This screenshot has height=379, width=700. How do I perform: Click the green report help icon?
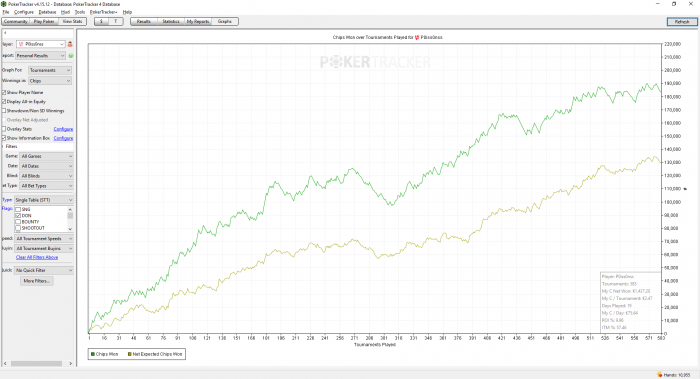[x=71, y=56]
